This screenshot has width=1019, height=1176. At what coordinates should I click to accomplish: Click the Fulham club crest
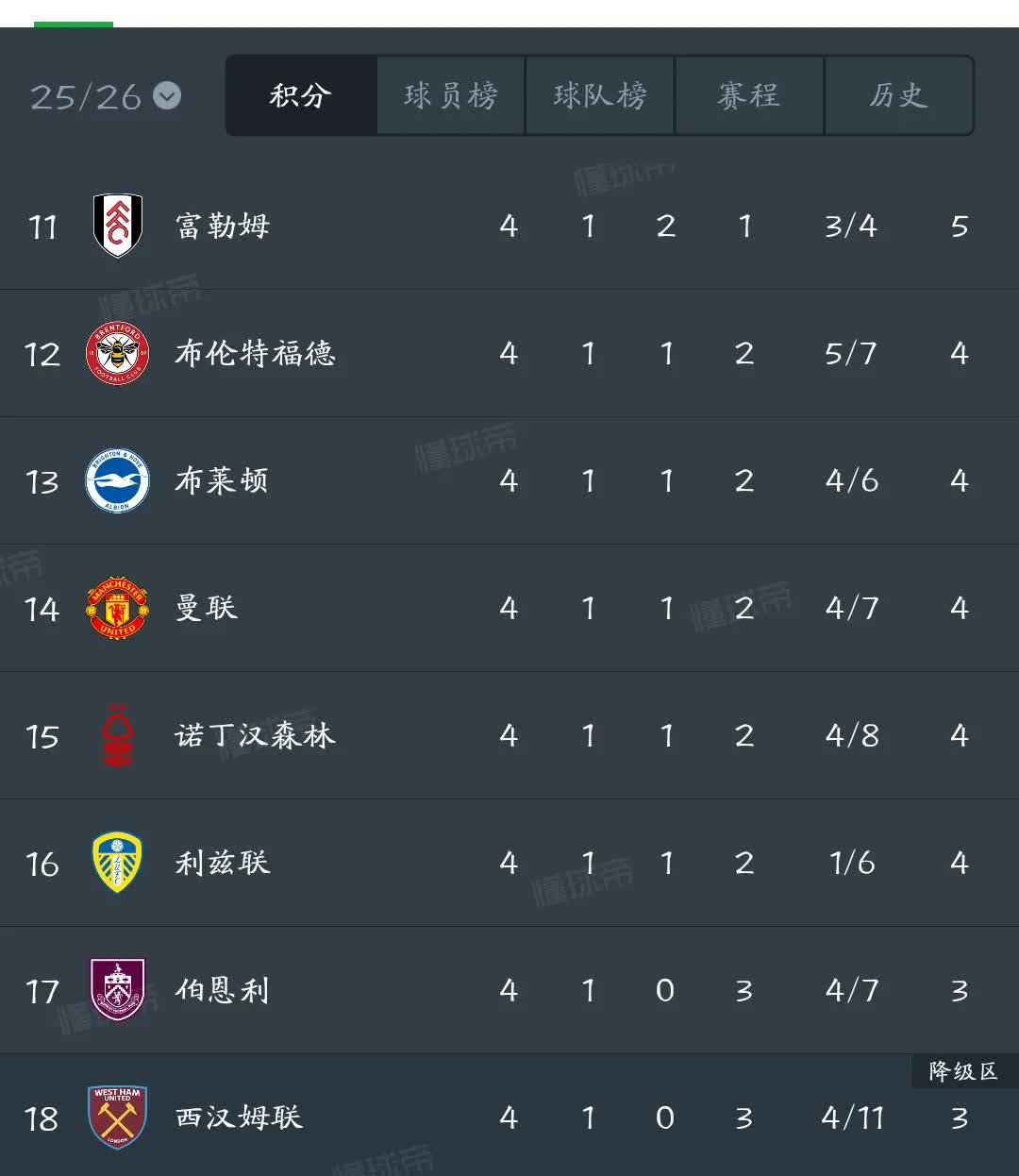[118, 226]
